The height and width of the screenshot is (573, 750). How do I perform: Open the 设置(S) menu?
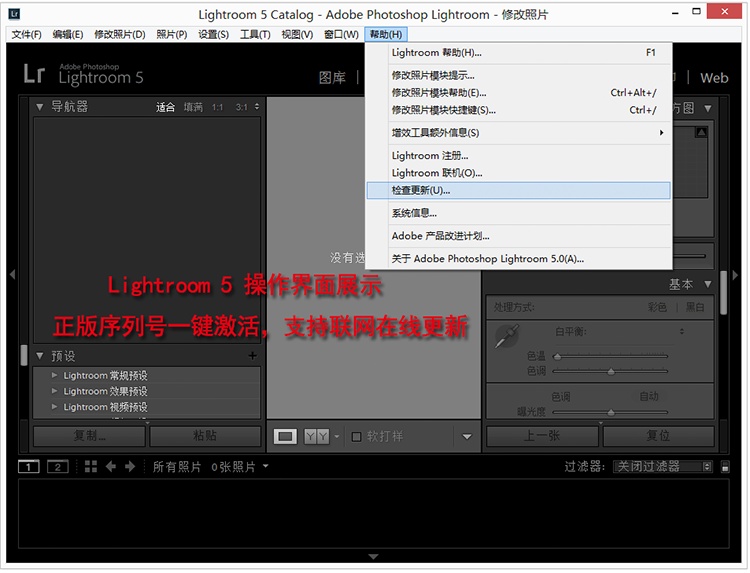point(213,34)
